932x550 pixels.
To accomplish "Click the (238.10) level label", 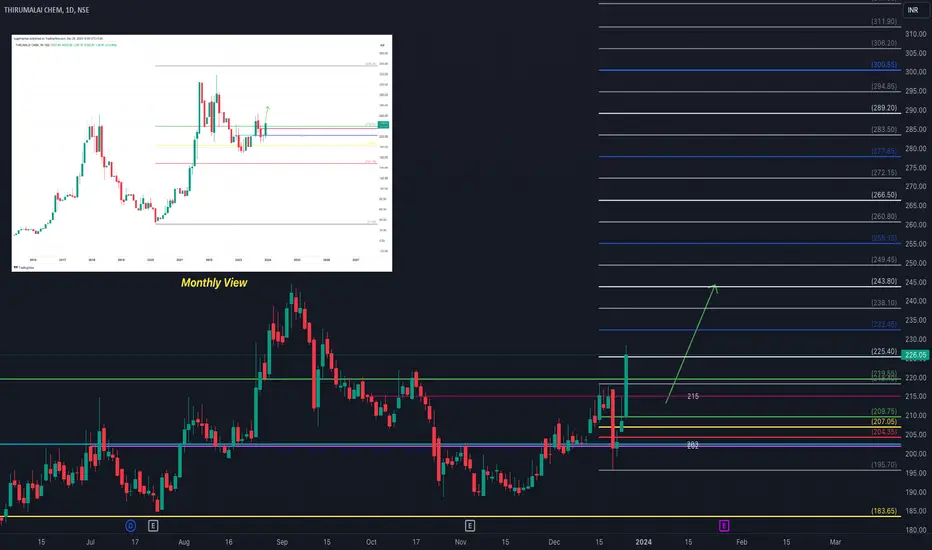I will (x=884, y=303).
